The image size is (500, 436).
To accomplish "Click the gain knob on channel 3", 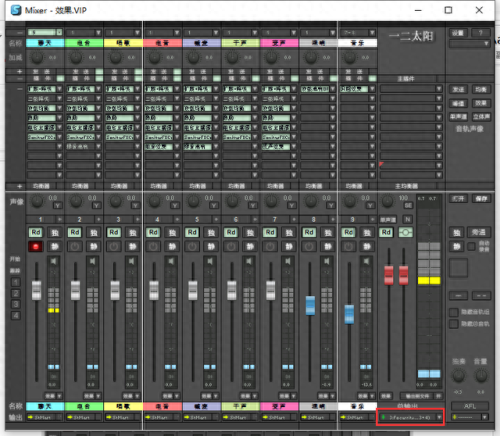I will (x=115, y=58).
